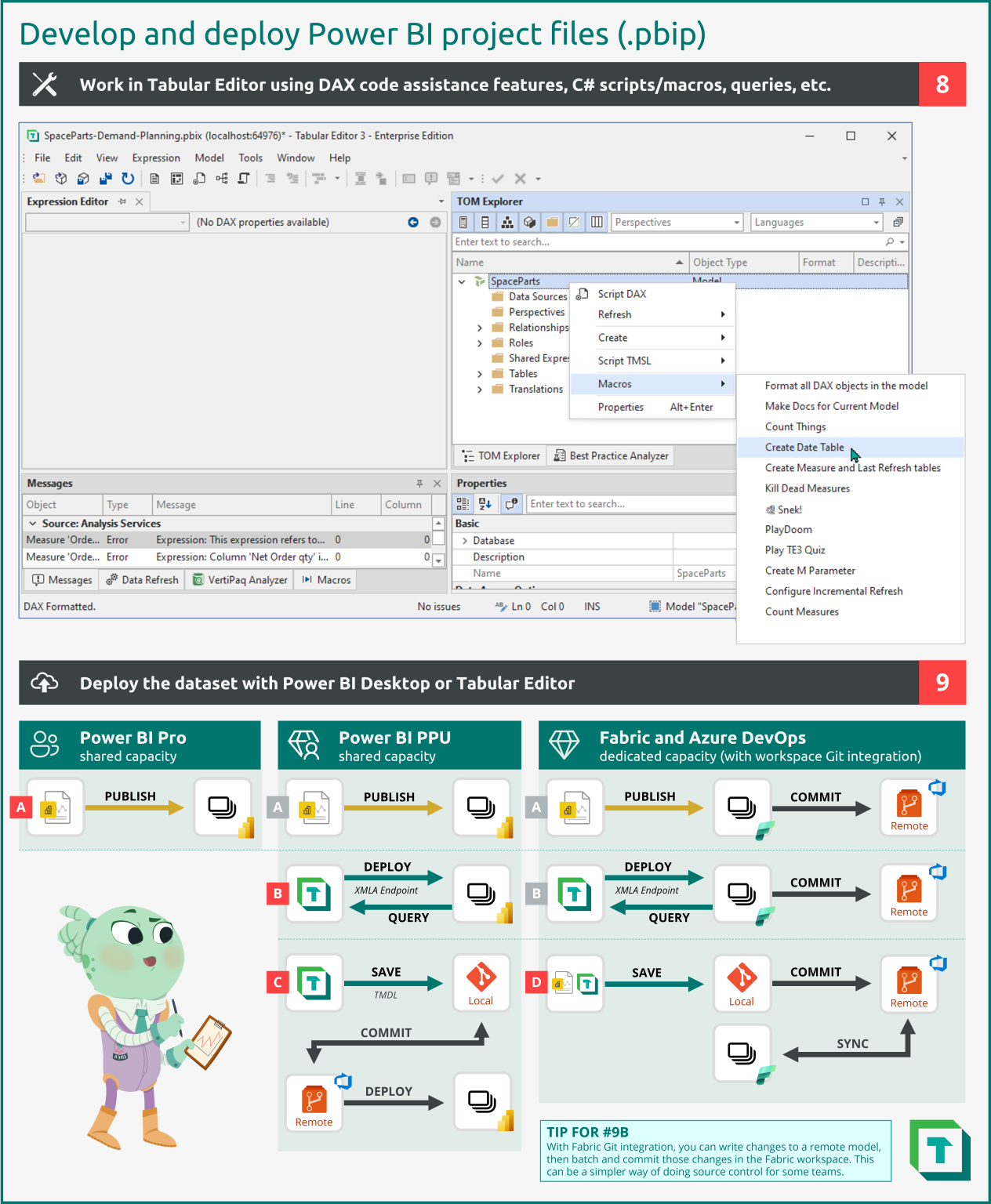Click the alphabetical sort icon in Properties
Screen dimensions: 991x1204
485,504
